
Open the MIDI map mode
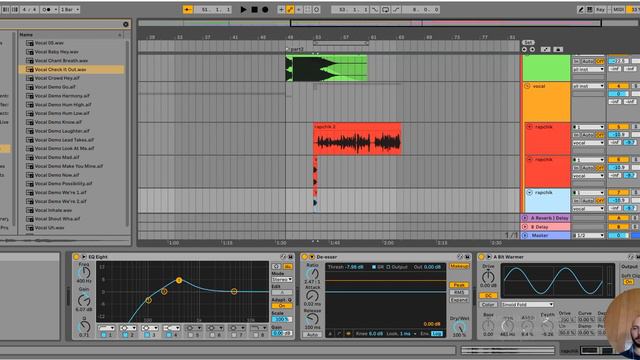[x=619, y=9]
